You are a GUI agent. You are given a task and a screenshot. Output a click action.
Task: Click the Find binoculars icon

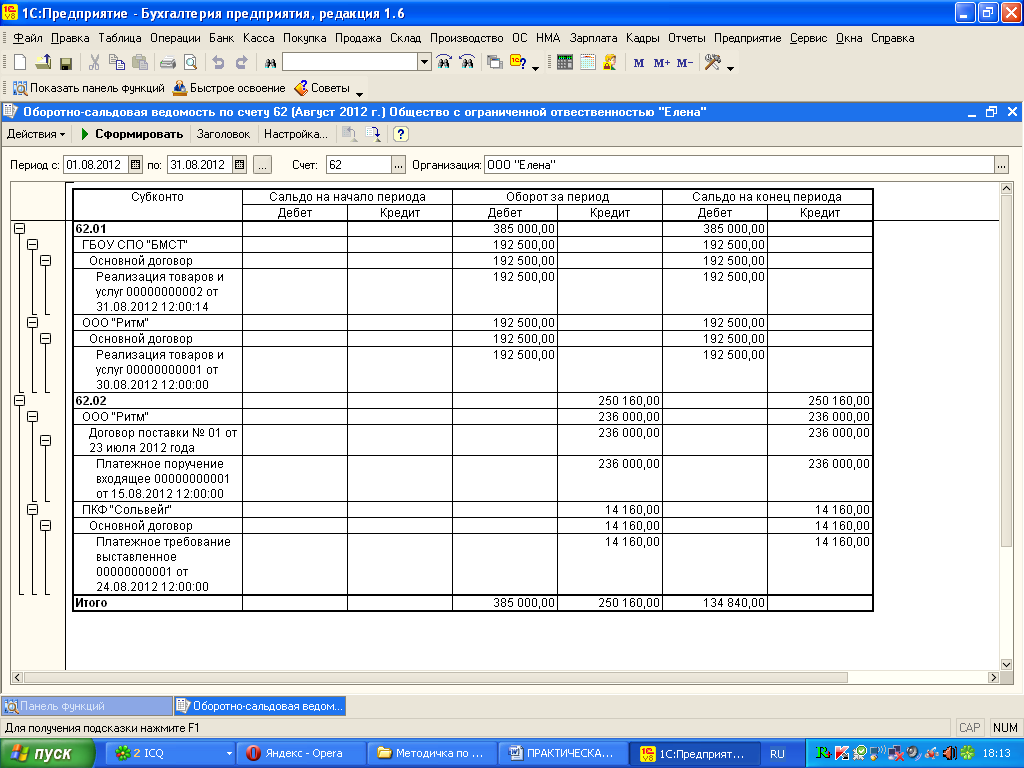270,63
